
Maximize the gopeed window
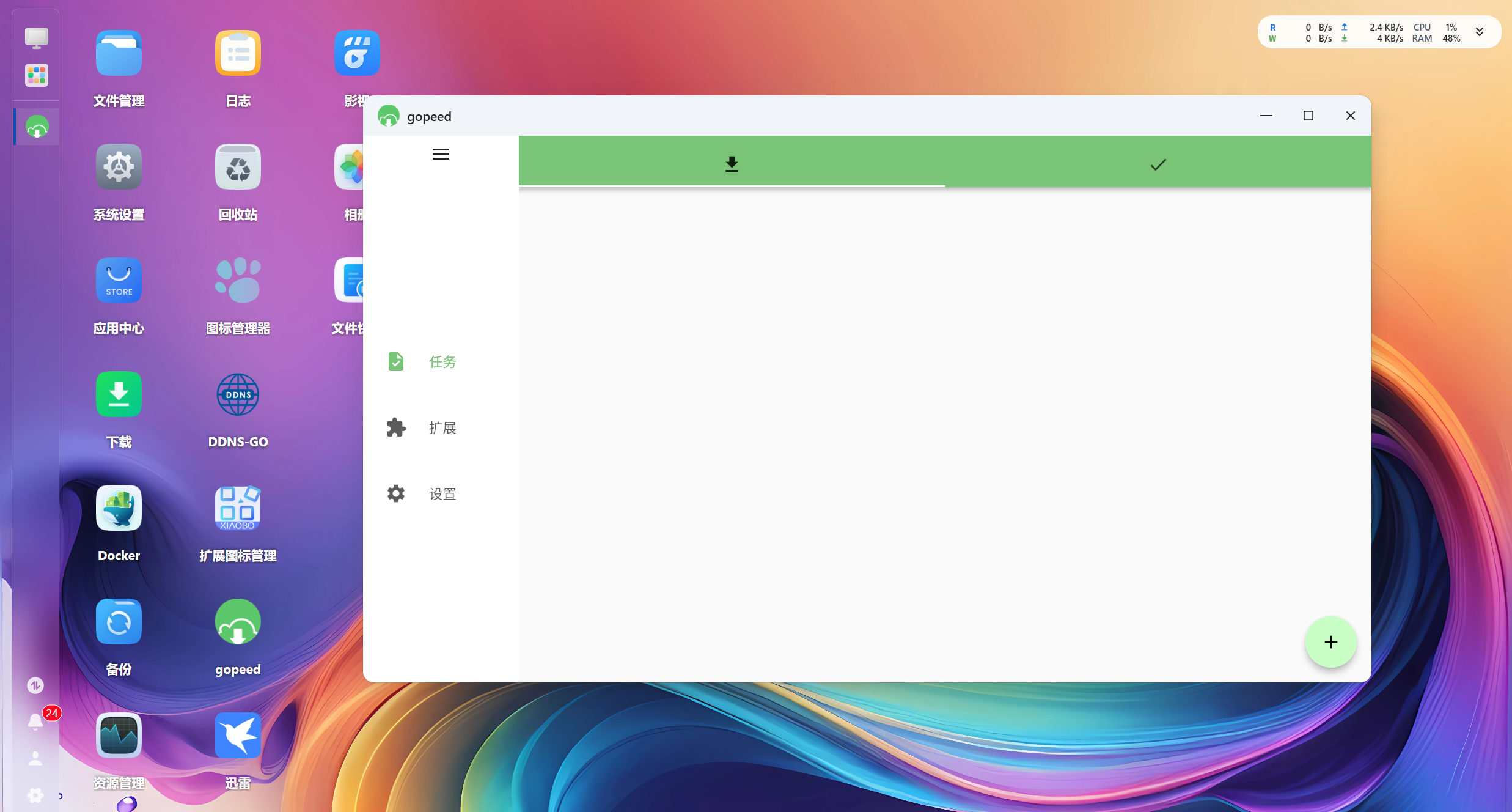tap(1308, 116)
